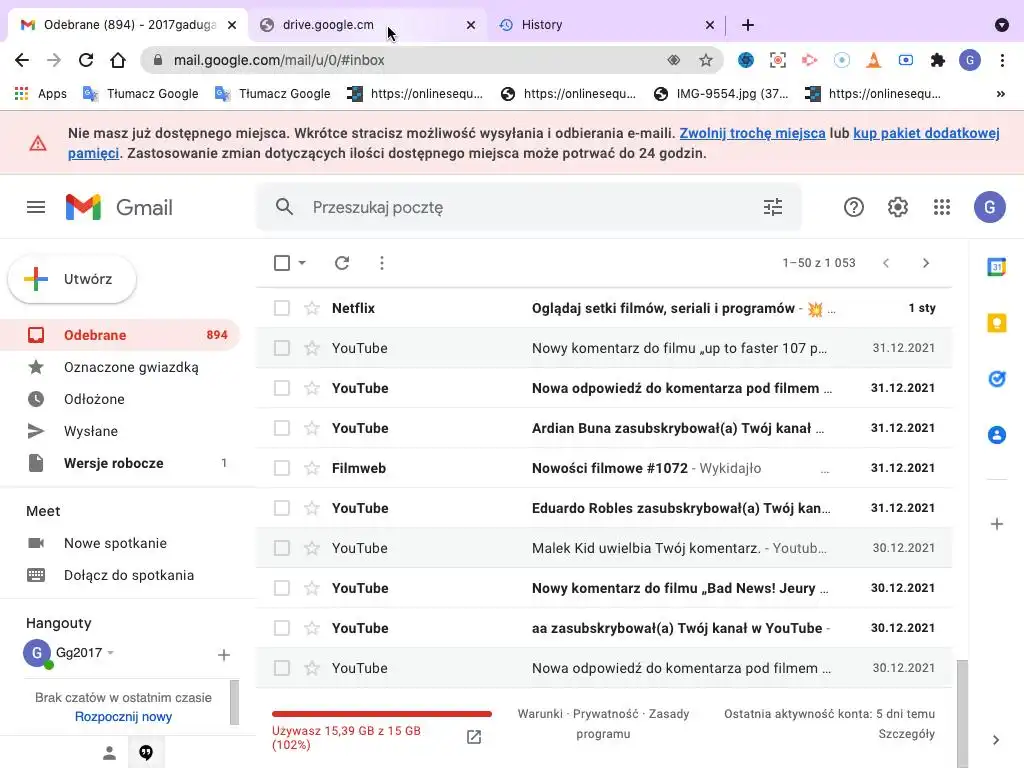Viewport: 1024px width, 768px height.
Task: Open Google Keep side panel
Action: [x=997, y=323]
